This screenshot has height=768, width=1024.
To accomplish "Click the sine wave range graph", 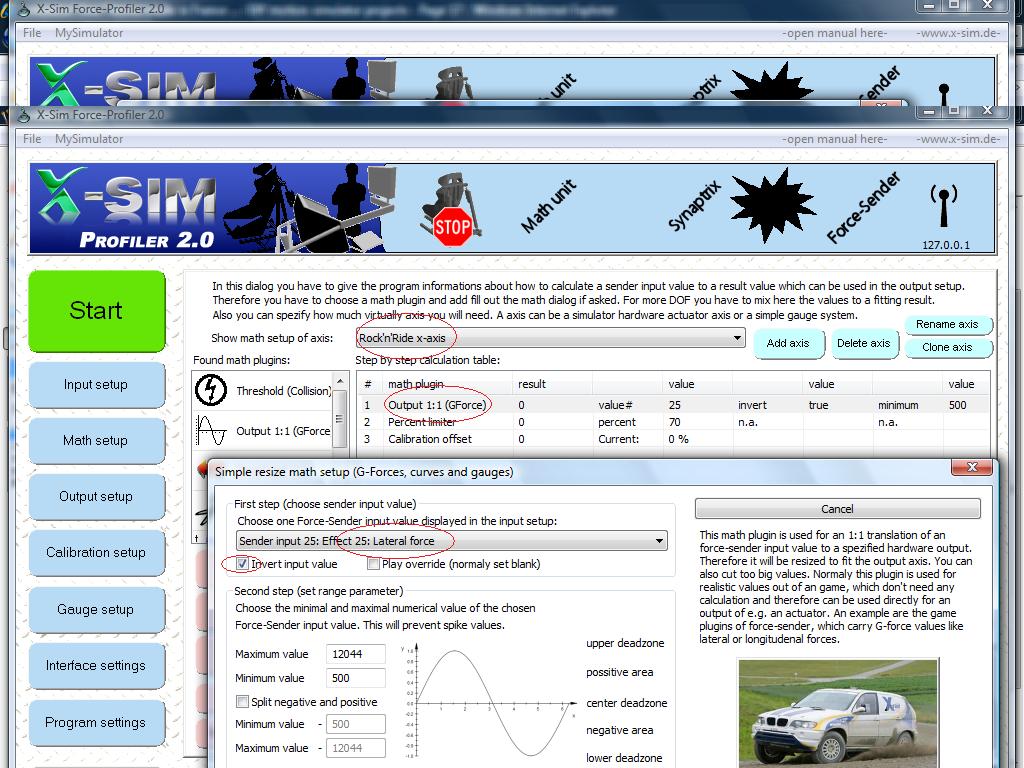I will (490, 702).
